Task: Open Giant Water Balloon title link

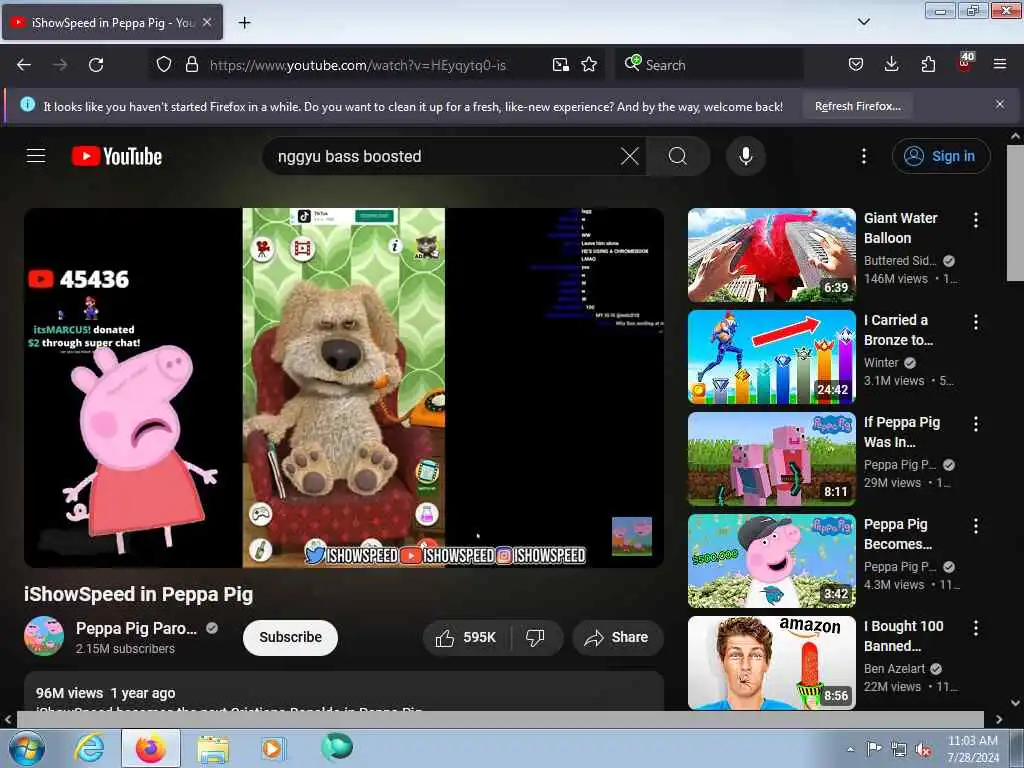Action: [x=901, y=228]
